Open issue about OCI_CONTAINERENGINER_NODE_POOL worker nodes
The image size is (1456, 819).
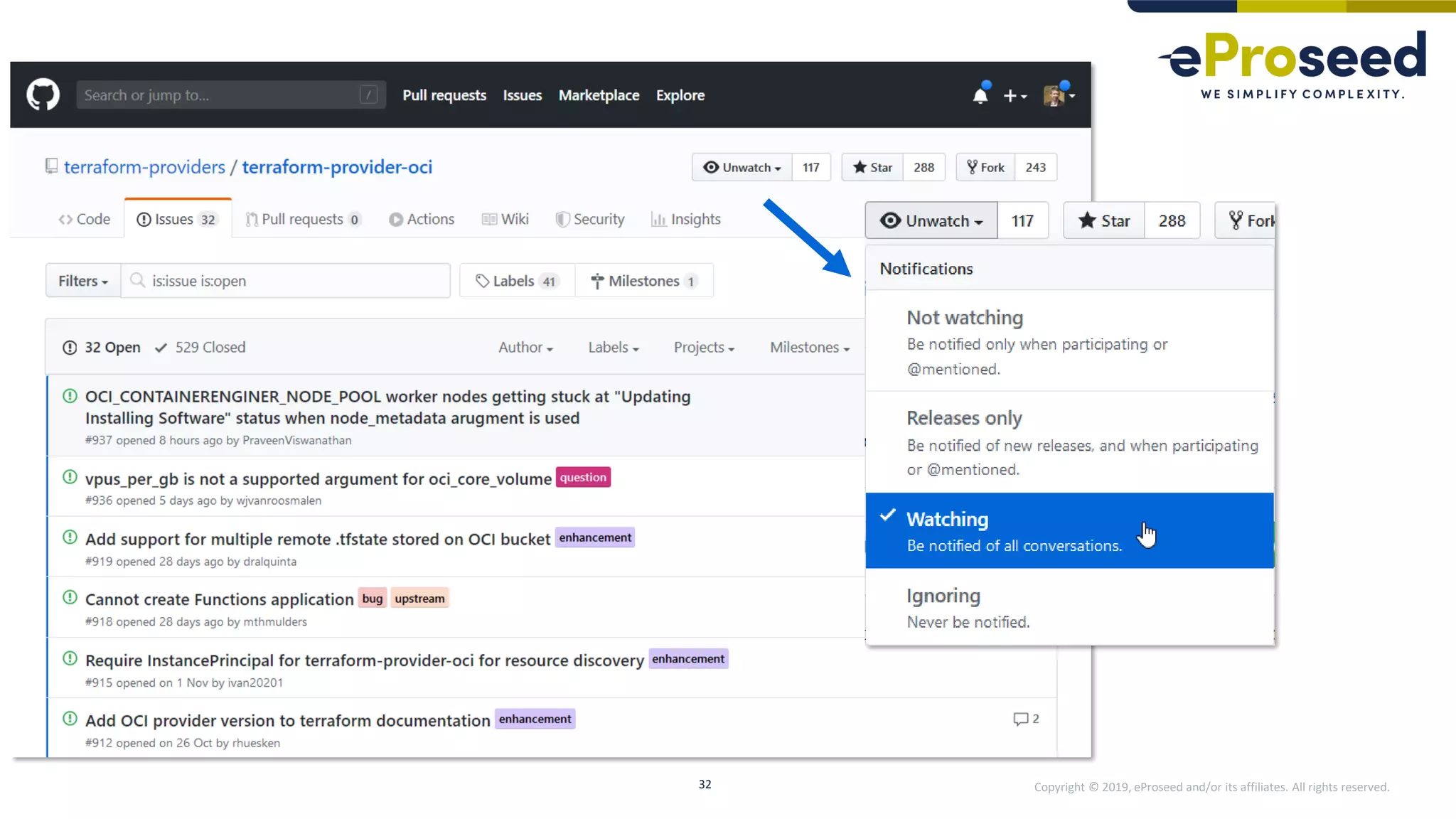[x=387, y=407]
